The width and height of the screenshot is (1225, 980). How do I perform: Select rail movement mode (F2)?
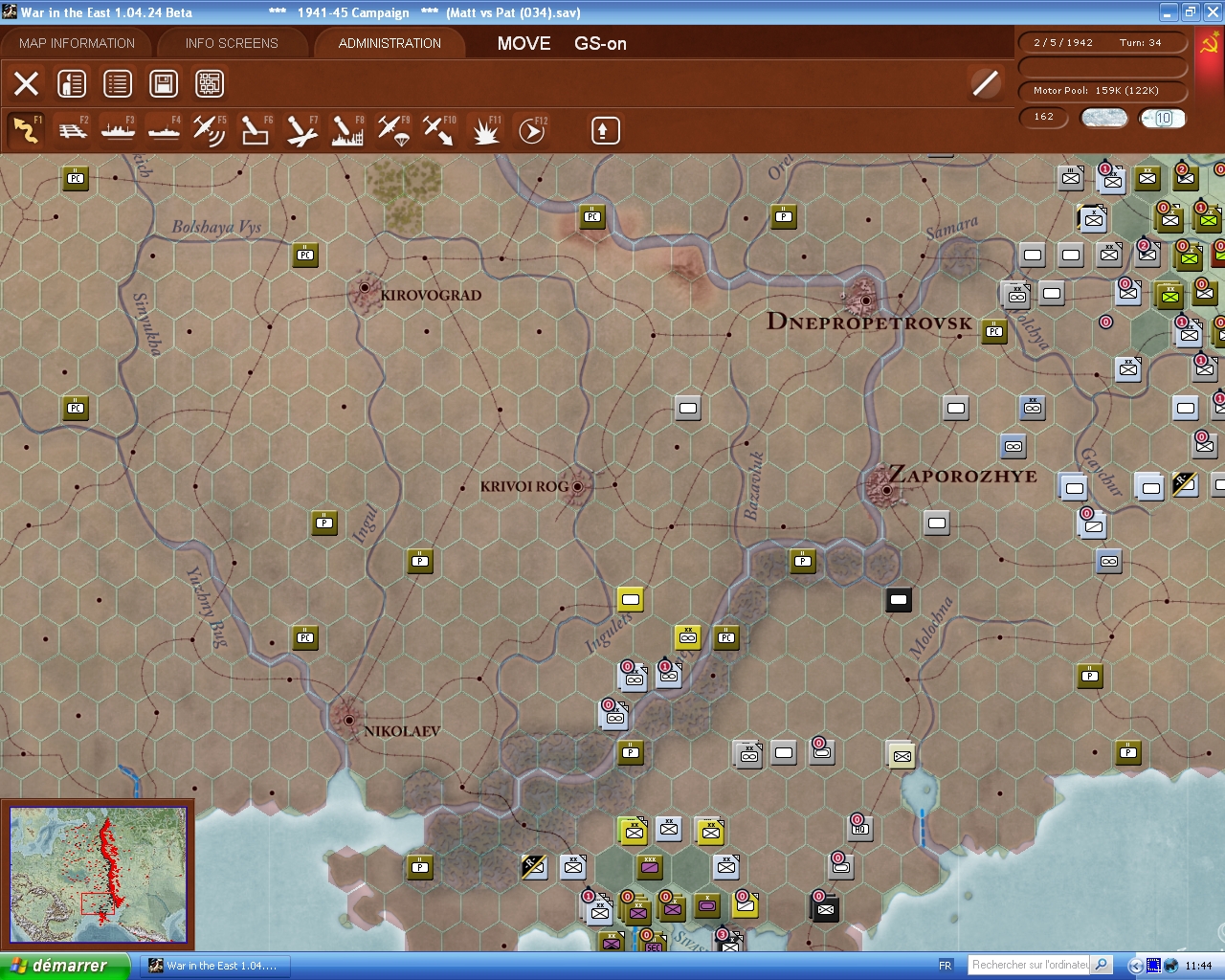pyautogui.click(x=72, y=130)
